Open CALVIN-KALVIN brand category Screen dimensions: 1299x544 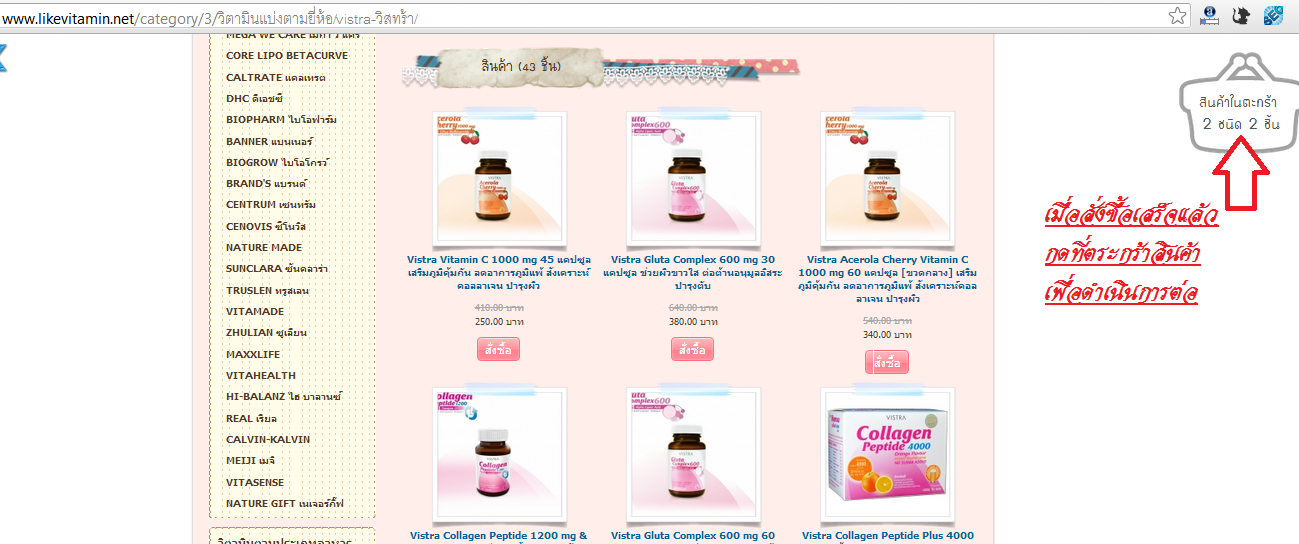268,439
